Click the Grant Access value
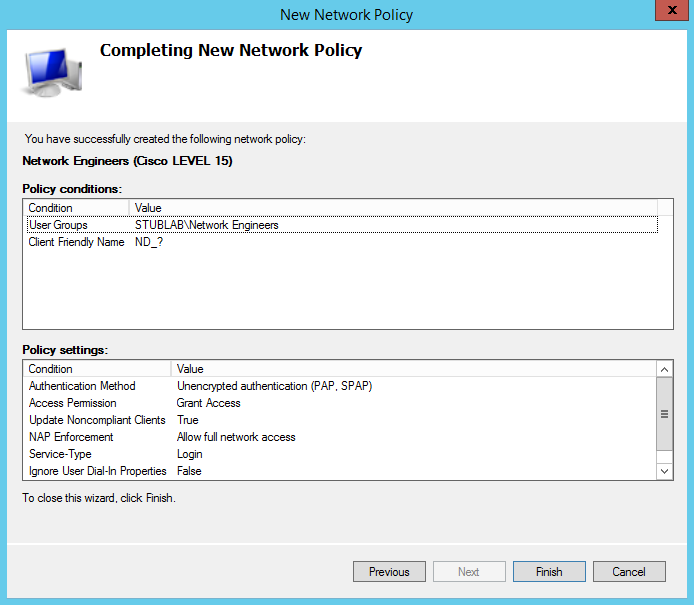The width and height of the screenshot is (694, 605). [x=208, y=403]
